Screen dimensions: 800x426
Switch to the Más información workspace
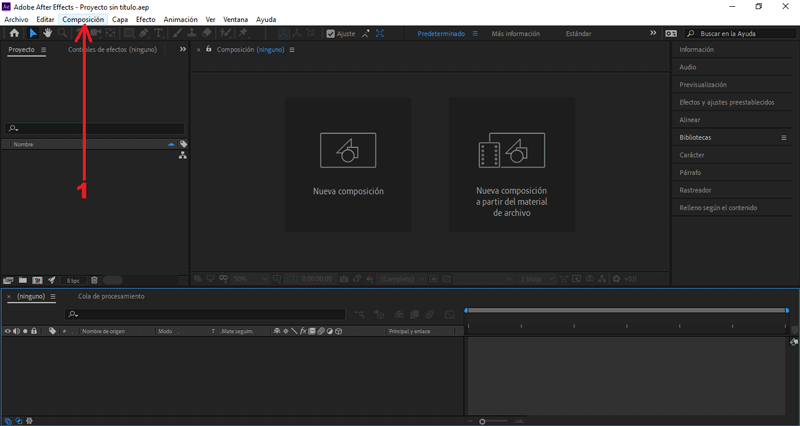(x=515, y=34)
